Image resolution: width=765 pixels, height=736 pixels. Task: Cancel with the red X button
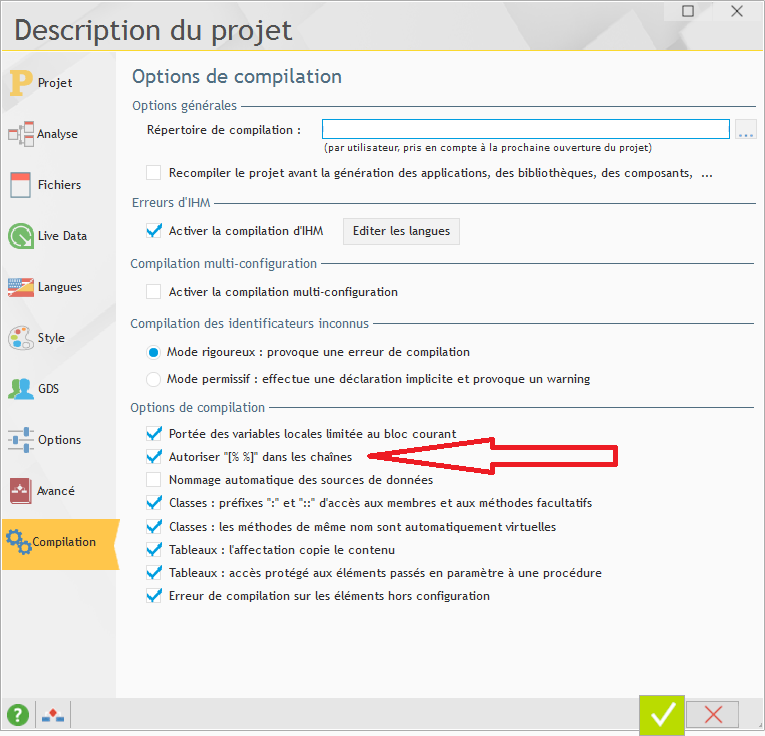click(x=713, y=715)
